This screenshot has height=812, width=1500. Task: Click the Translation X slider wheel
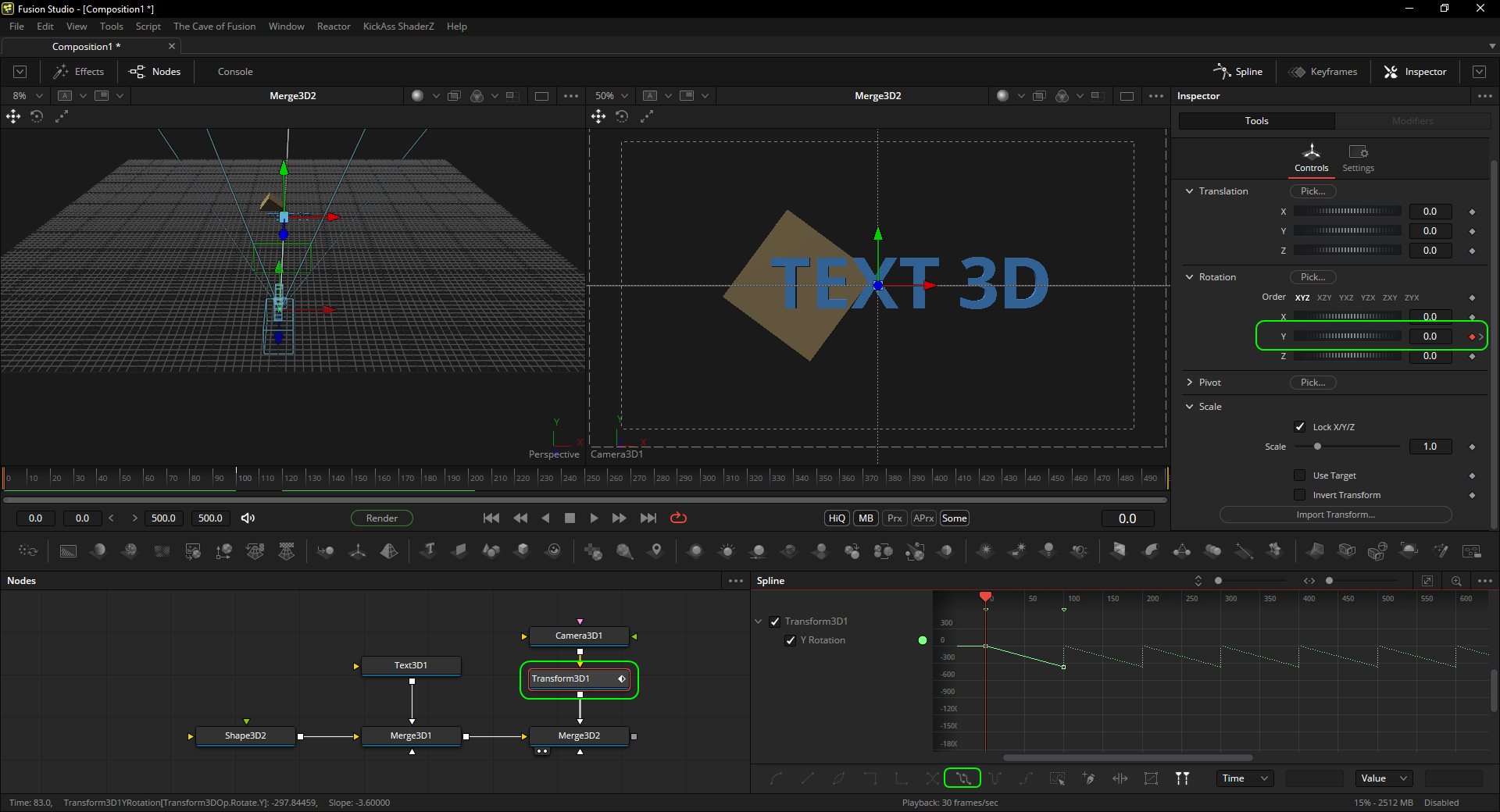[x=1348, y=212]
